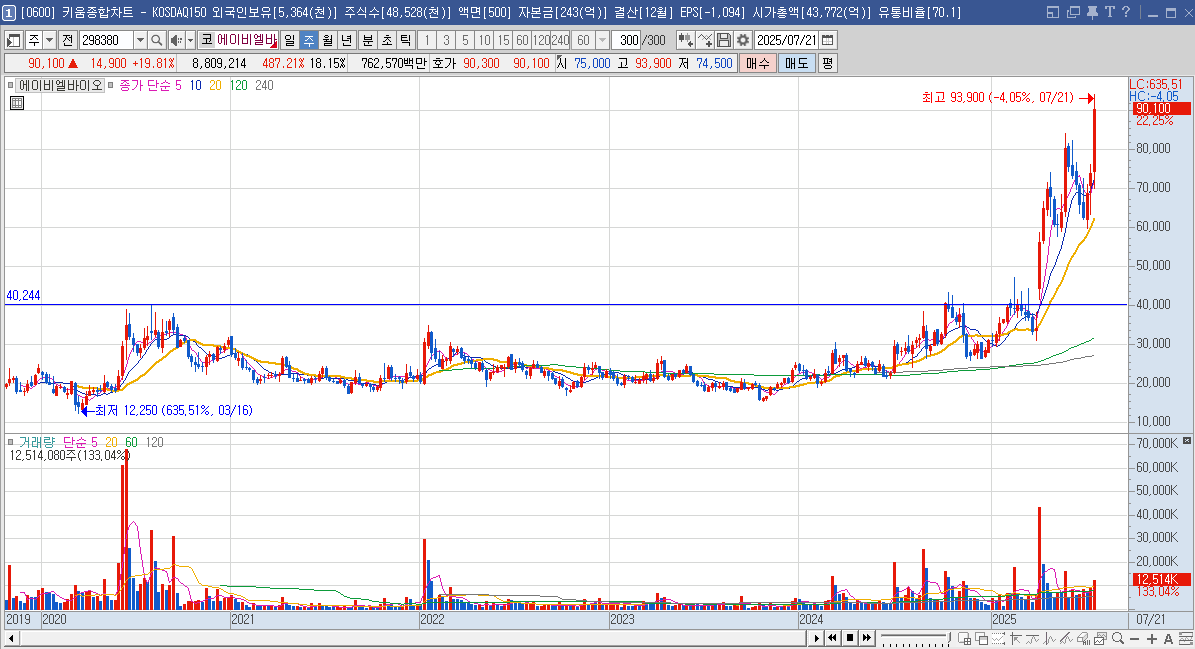Click the eraser tool icon in bottom toolbar
This screenshot has width=1195, height=649.
pos(1084,638)
